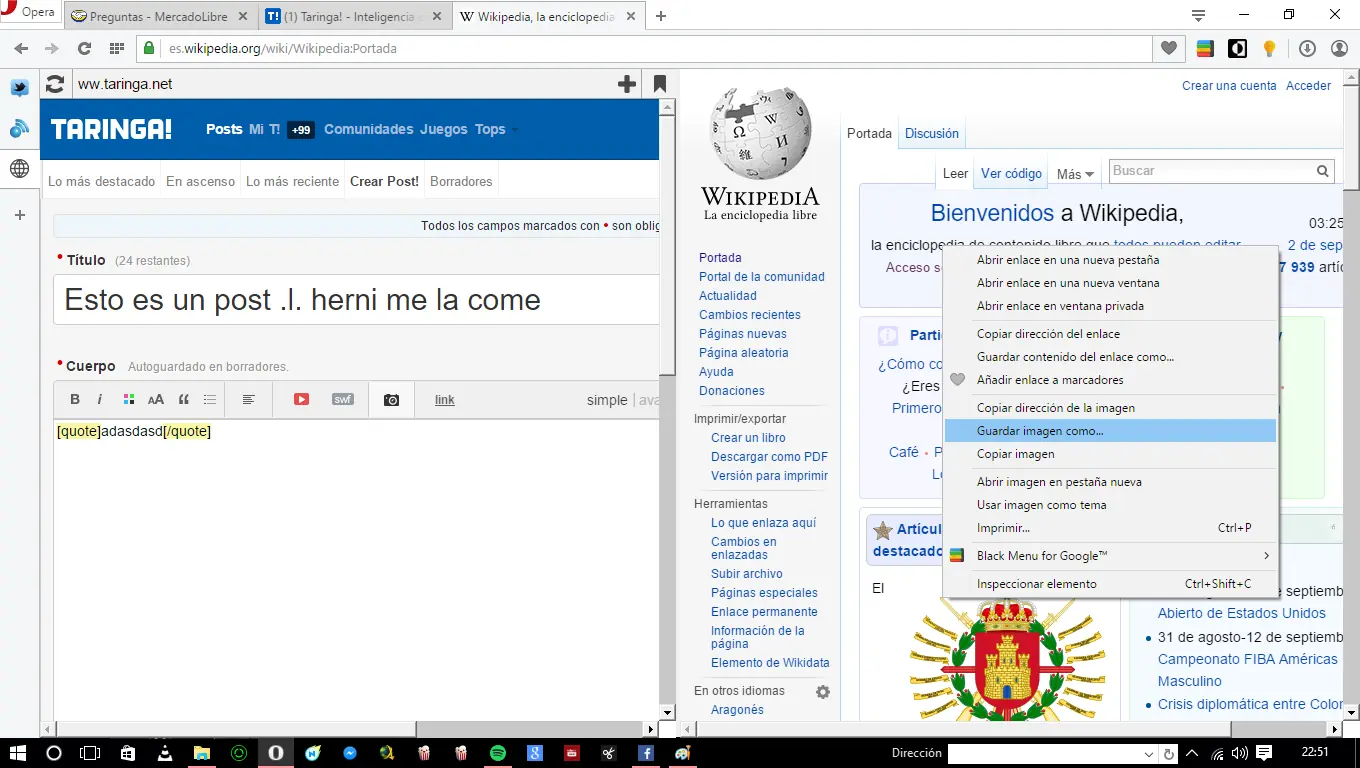Viewport: 1360px width, 768px height.
Task: Open the Speed Dial grid page
Action: [x=117, y=48]
